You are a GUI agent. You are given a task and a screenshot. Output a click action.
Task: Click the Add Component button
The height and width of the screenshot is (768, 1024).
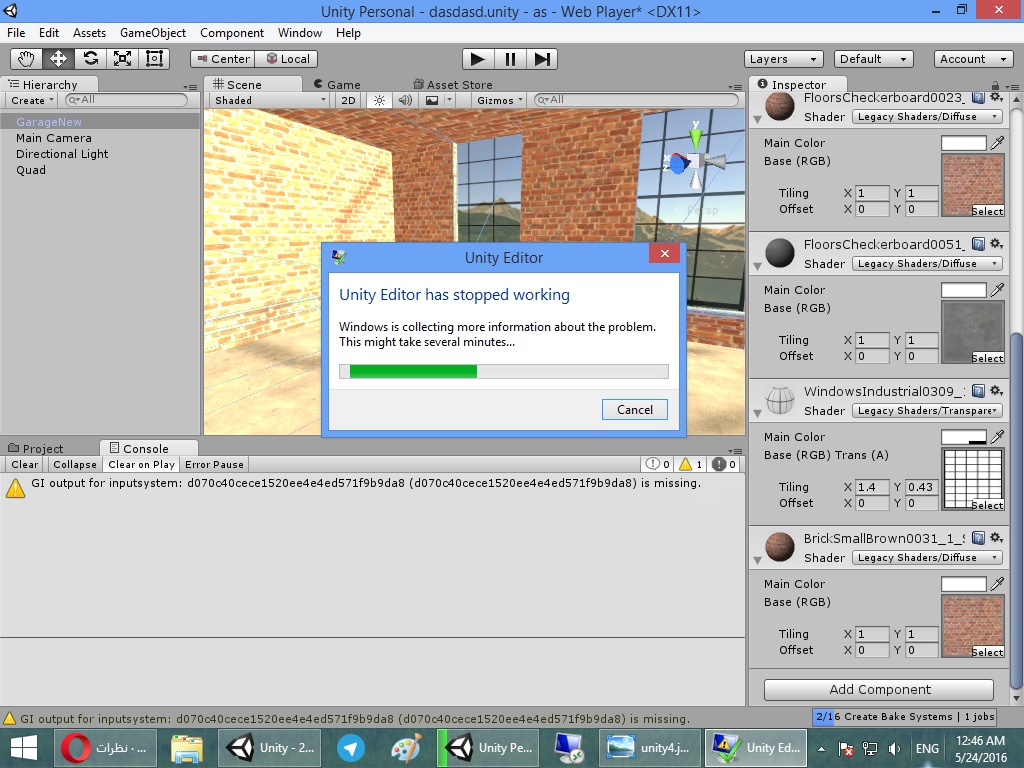tap(878, 689)
